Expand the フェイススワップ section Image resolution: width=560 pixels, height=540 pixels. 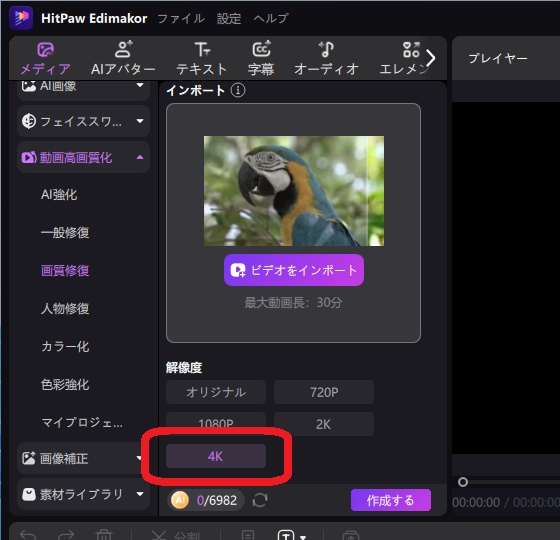(x=83, y=121)
